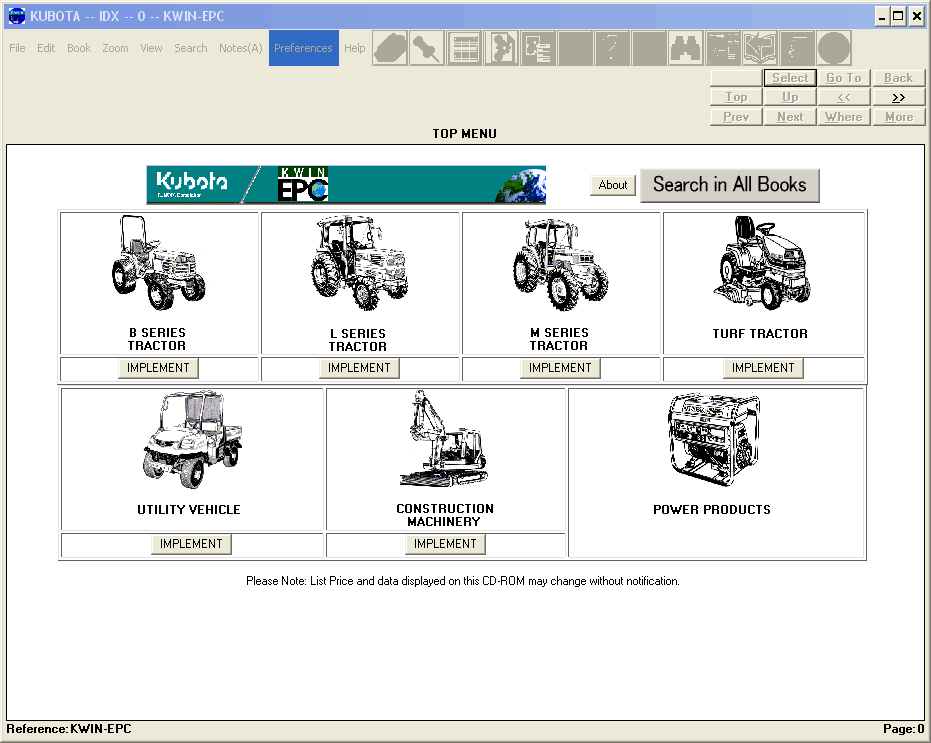Open the Zoom menu
The image size is (931, 743).
pyautogui.click(x=115, y=48)
